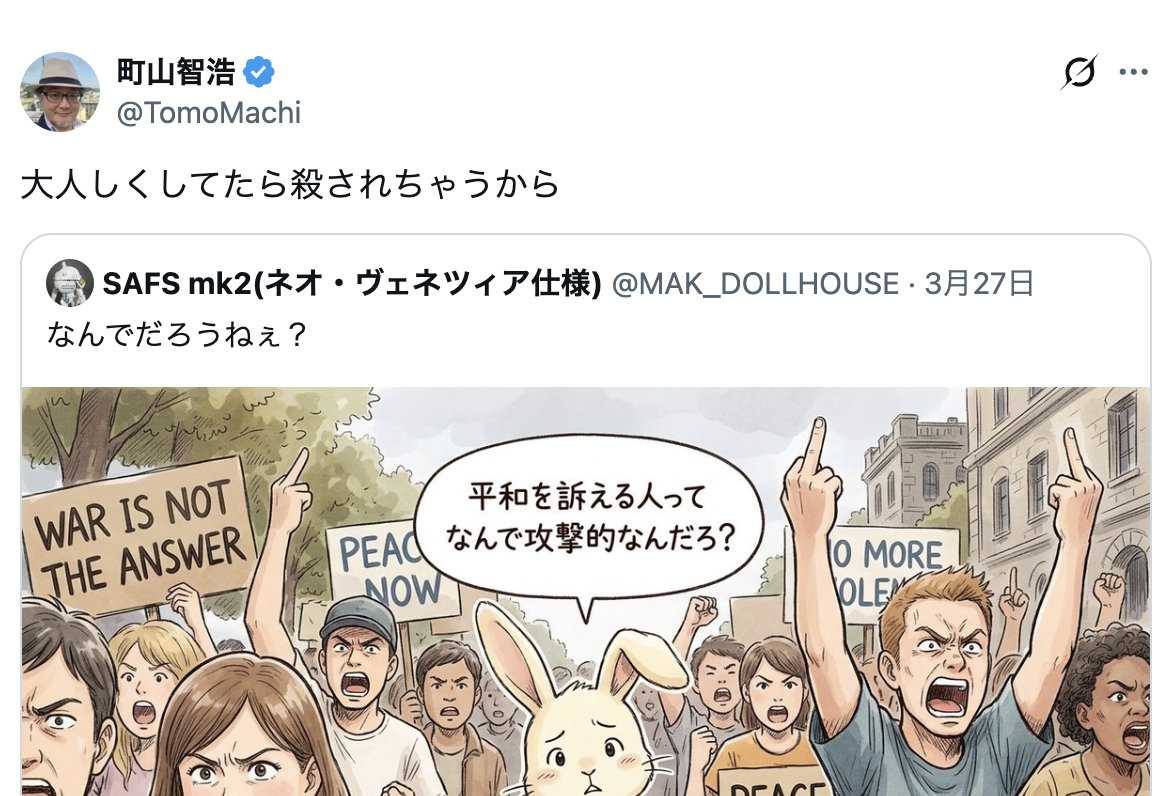Viewport: 1174px width, 796px height.
Task: Enlarge the quoted protest cartoon image
Action: pos(586,592)
